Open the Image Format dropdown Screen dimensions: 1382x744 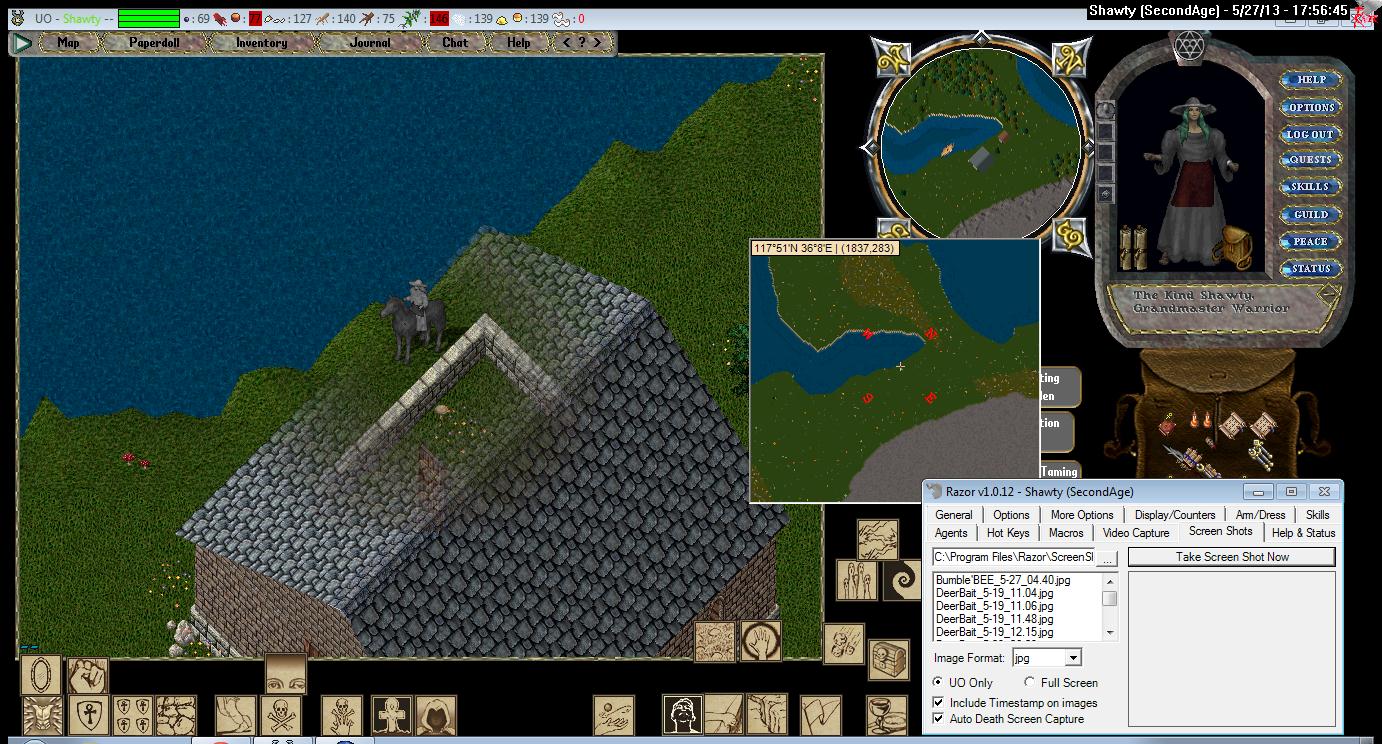[x=1072, y=658]
